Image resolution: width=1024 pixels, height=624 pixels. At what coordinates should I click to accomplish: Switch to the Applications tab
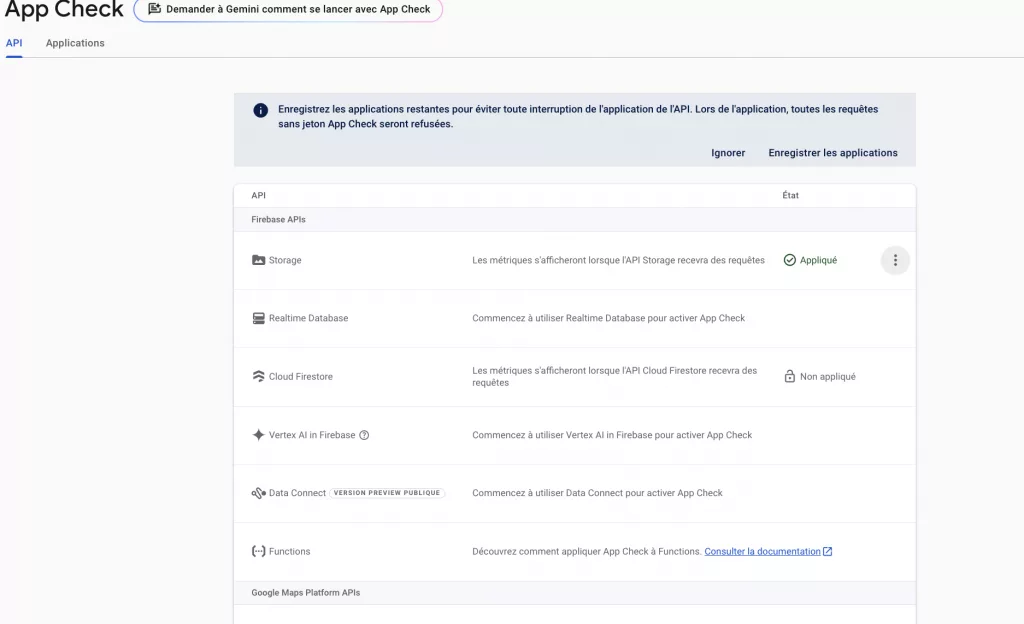[75, 43]
